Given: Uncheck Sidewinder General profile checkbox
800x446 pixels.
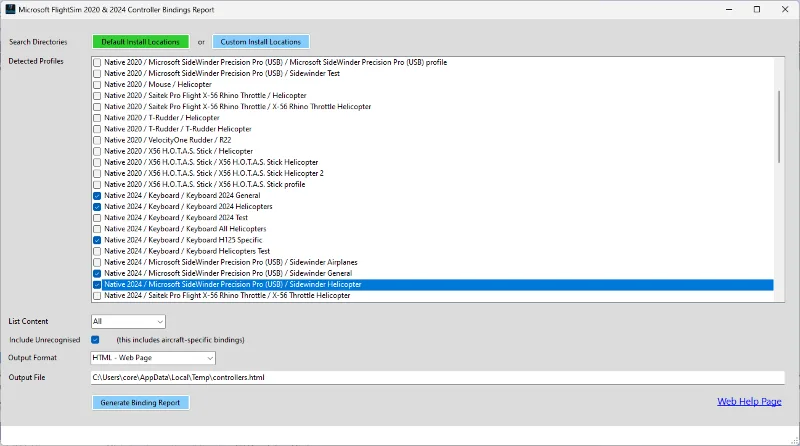Looking at the screenshot, I should coord(97,274).
